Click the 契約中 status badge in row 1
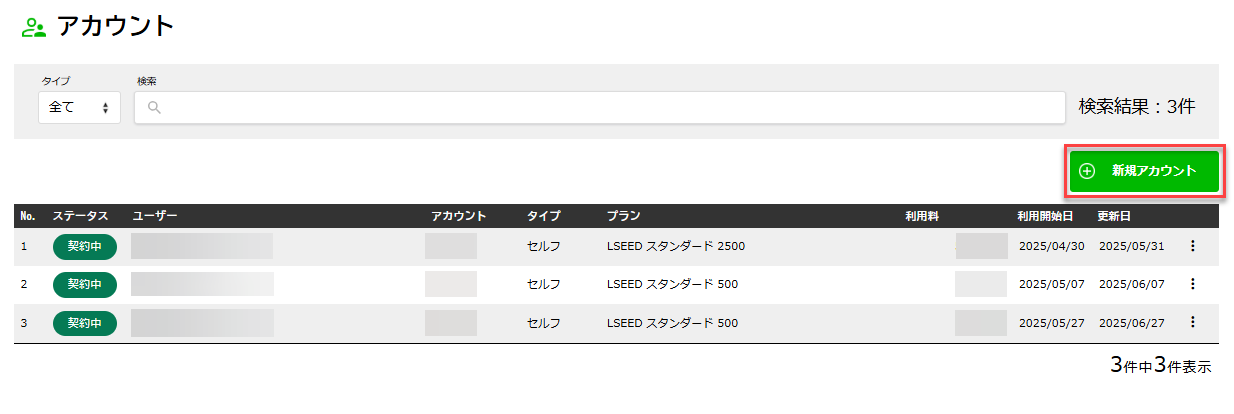The height and width of the screenshot is (414, 1234). pos(85,246)
